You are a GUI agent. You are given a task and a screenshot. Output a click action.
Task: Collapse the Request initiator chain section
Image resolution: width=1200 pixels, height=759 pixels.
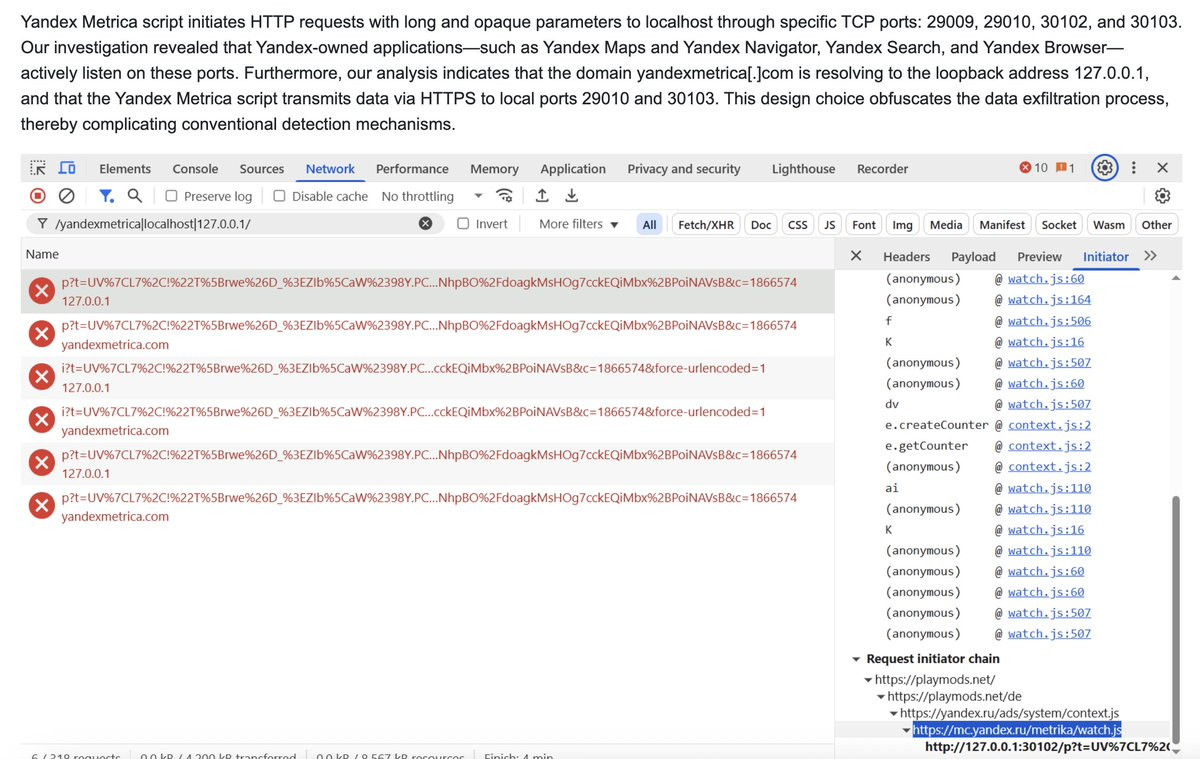point(857,659)
